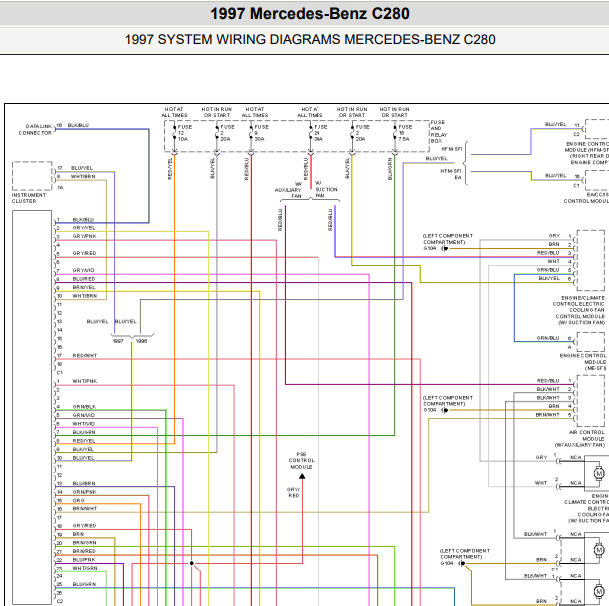
Task: Select the GRN/PNK wire label
Action: pos(84,492)
